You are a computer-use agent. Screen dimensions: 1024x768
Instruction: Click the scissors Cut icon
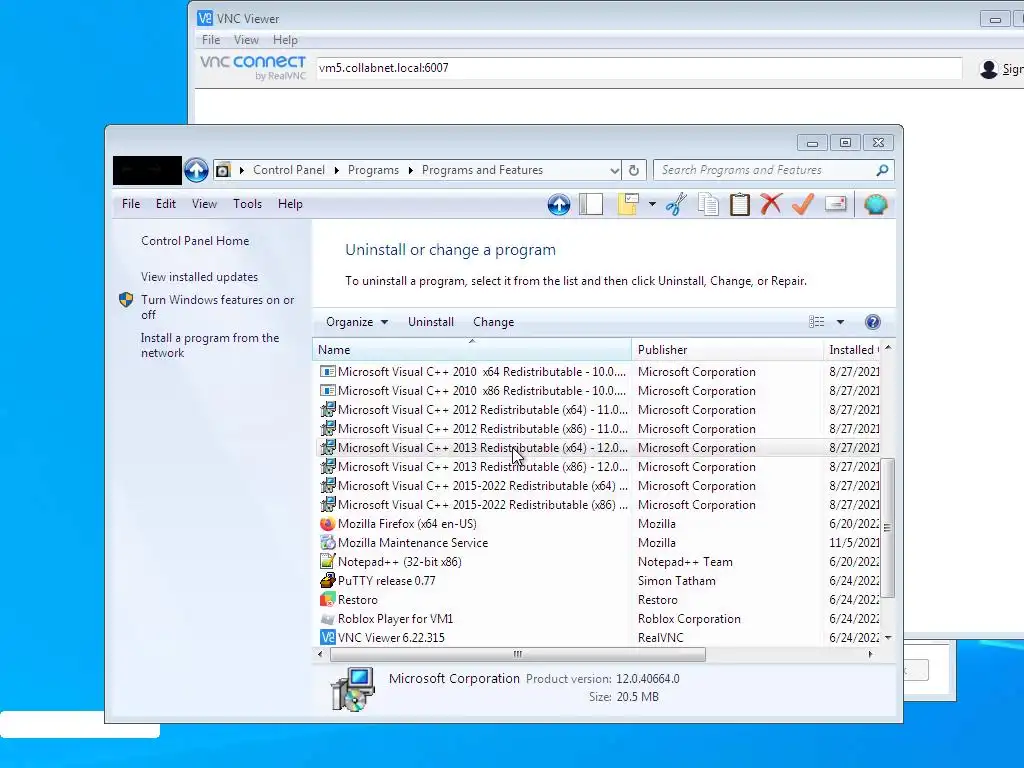[x=676, y=204]
